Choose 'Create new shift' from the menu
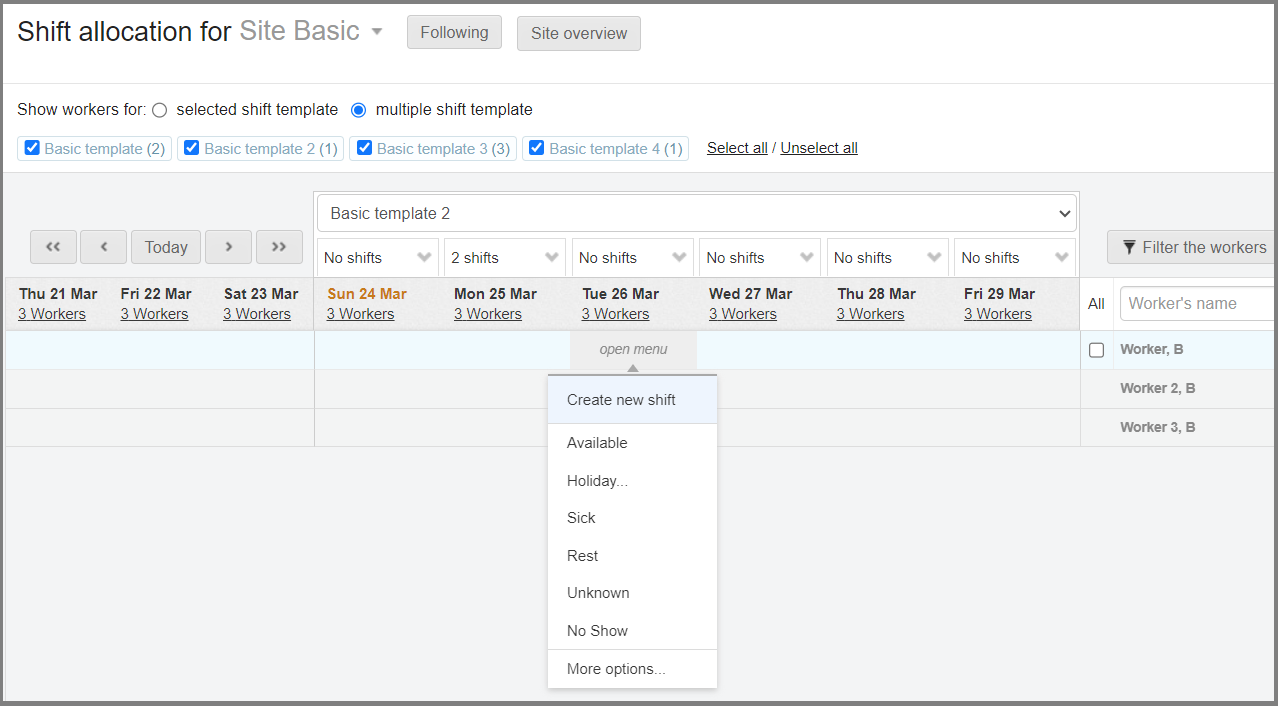1278x706 pixels. 621,400
